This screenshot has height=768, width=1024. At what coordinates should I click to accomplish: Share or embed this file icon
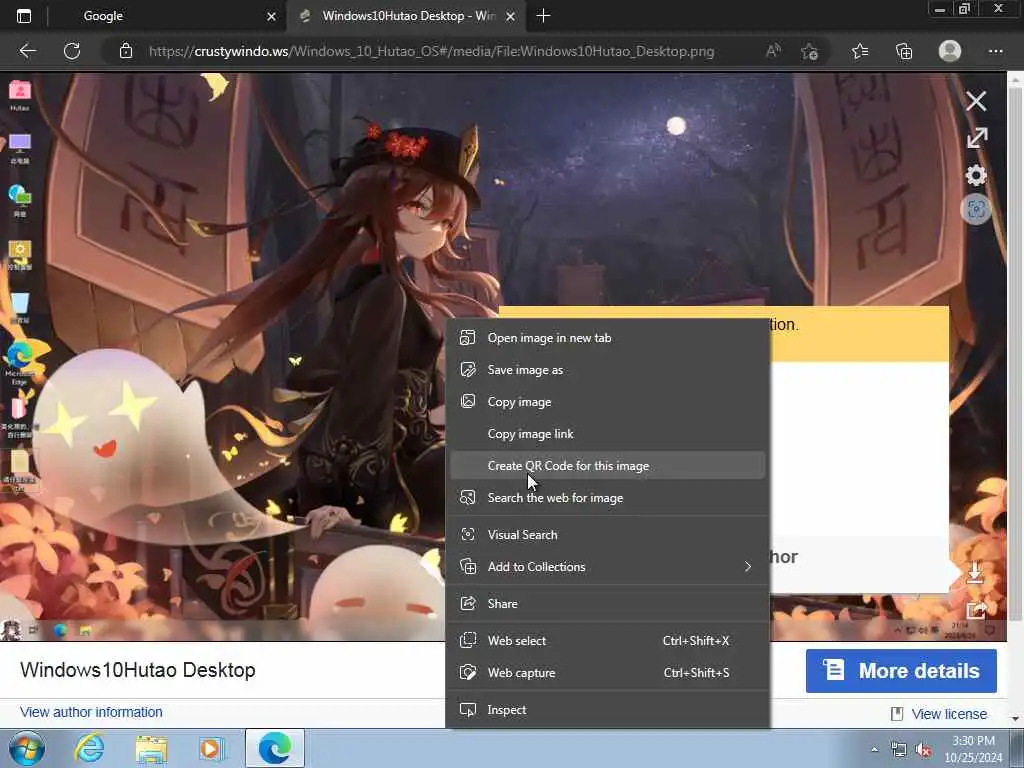[x=976, y=609]
